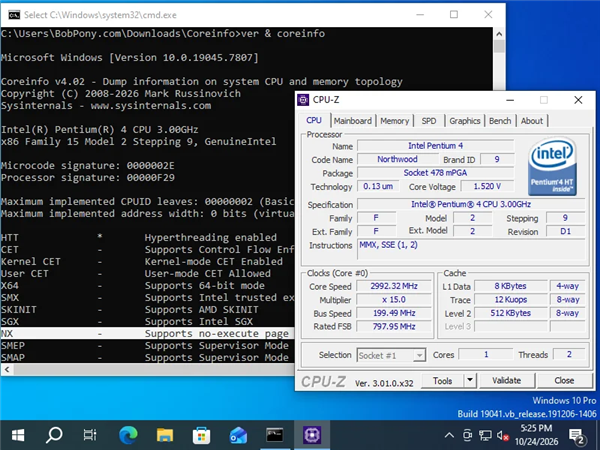This screenshot has height=450, width=600.
Task: Click the X64 Supports 64-bit mode line
Action: pos(133,285)
